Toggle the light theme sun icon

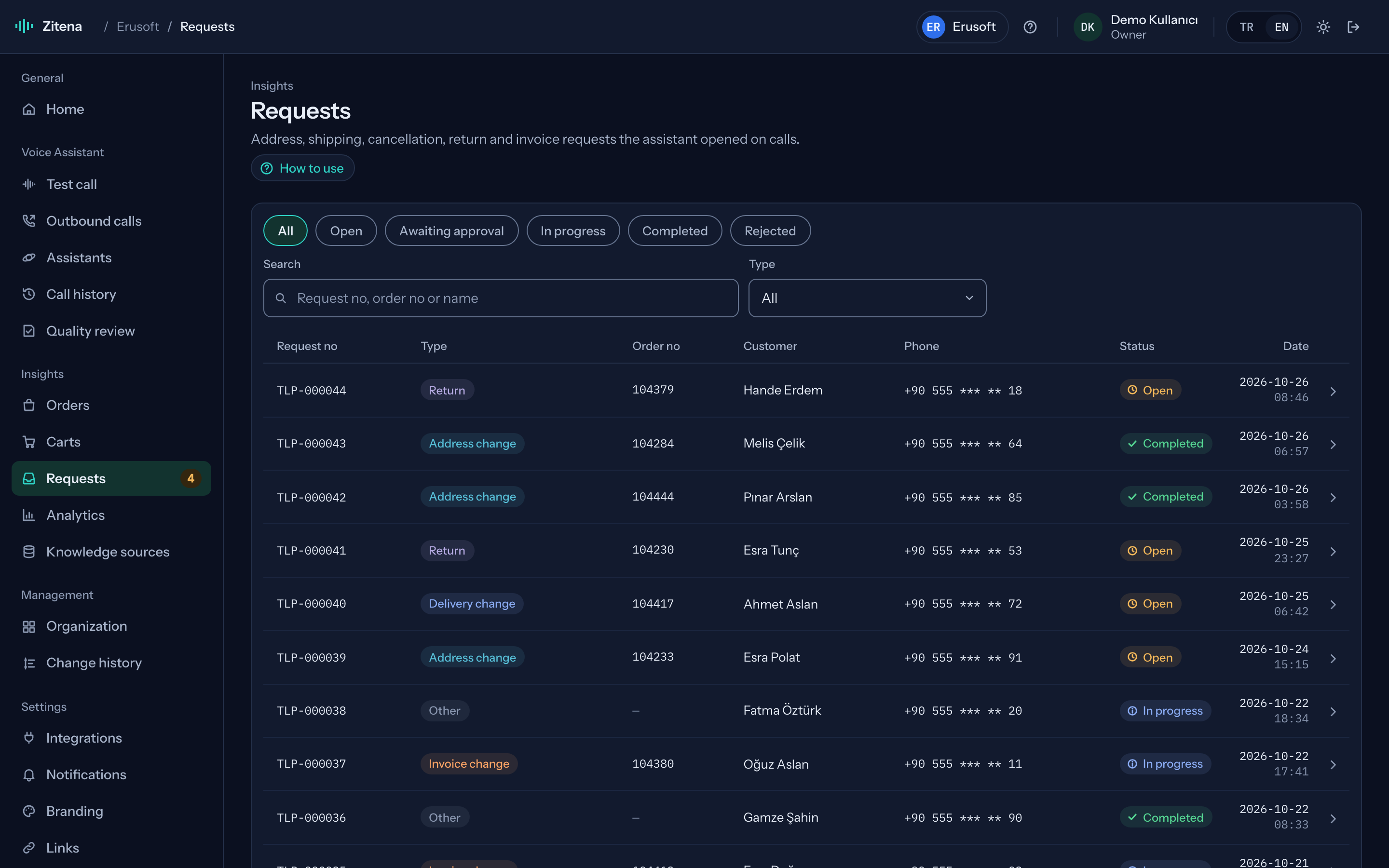(x=1323, y=27)
